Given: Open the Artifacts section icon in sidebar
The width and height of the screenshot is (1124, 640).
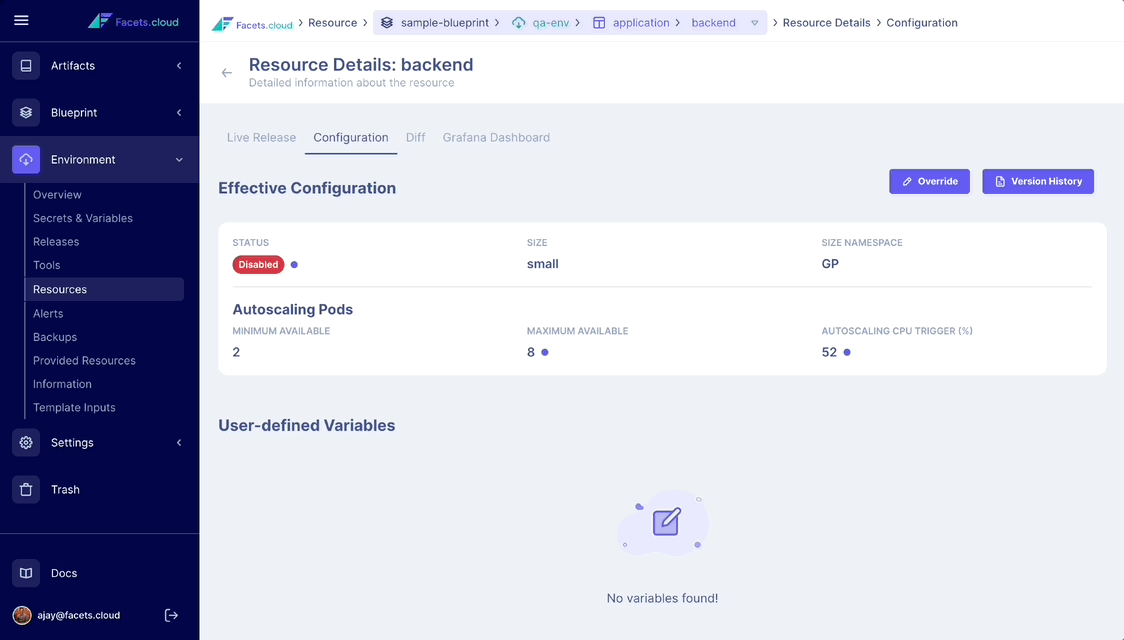Looking at the screenshot, I should coord(25,65).
